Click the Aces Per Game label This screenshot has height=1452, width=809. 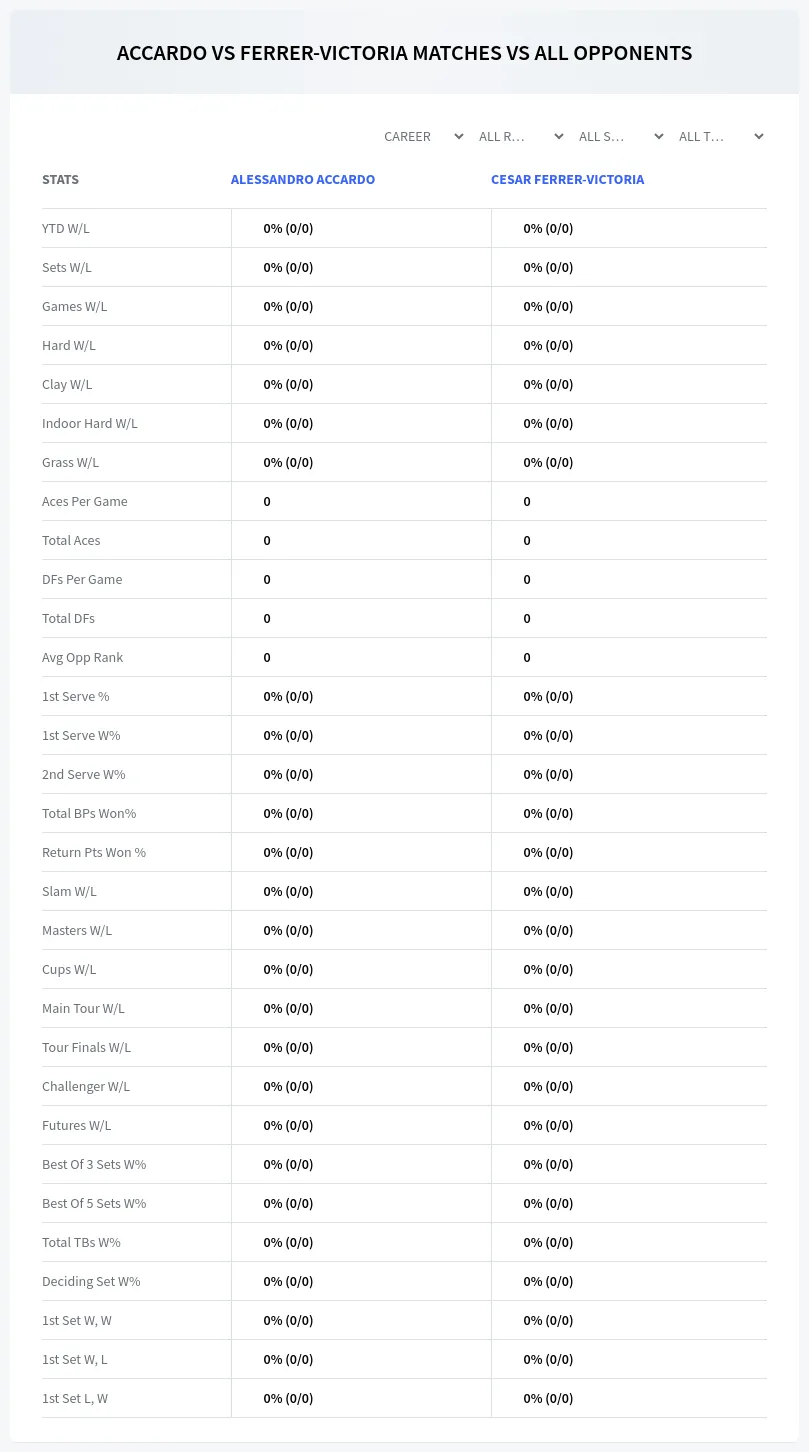tap(85, 501)
